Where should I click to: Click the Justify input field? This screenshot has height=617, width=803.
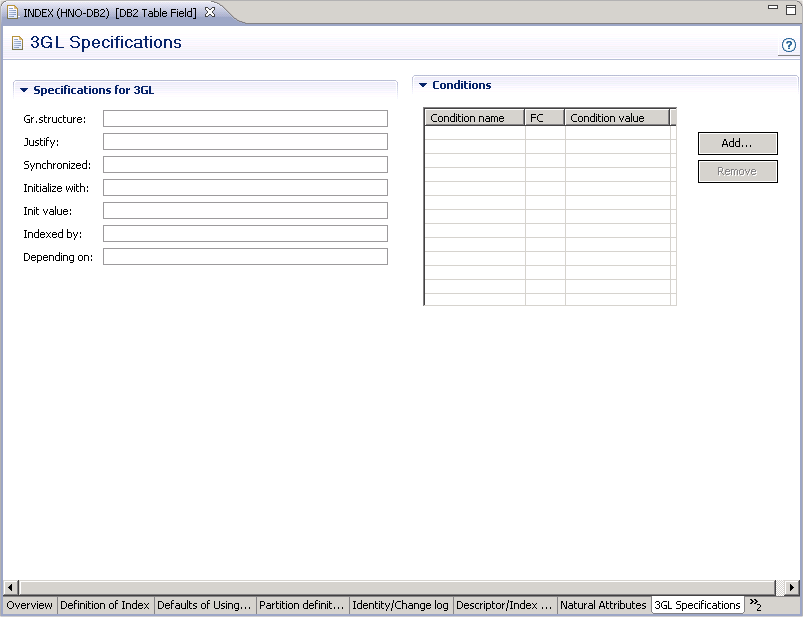click(246, 141)
